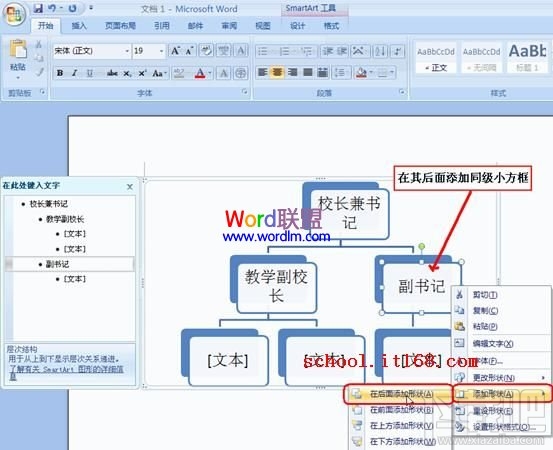The image size is (553, 450).
Task: Align text right
Action: pos(292,73)
